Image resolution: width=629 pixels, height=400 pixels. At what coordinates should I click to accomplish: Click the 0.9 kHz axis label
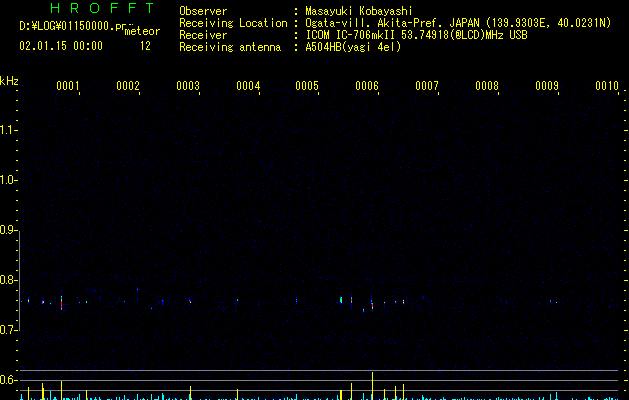pos(7,230)
